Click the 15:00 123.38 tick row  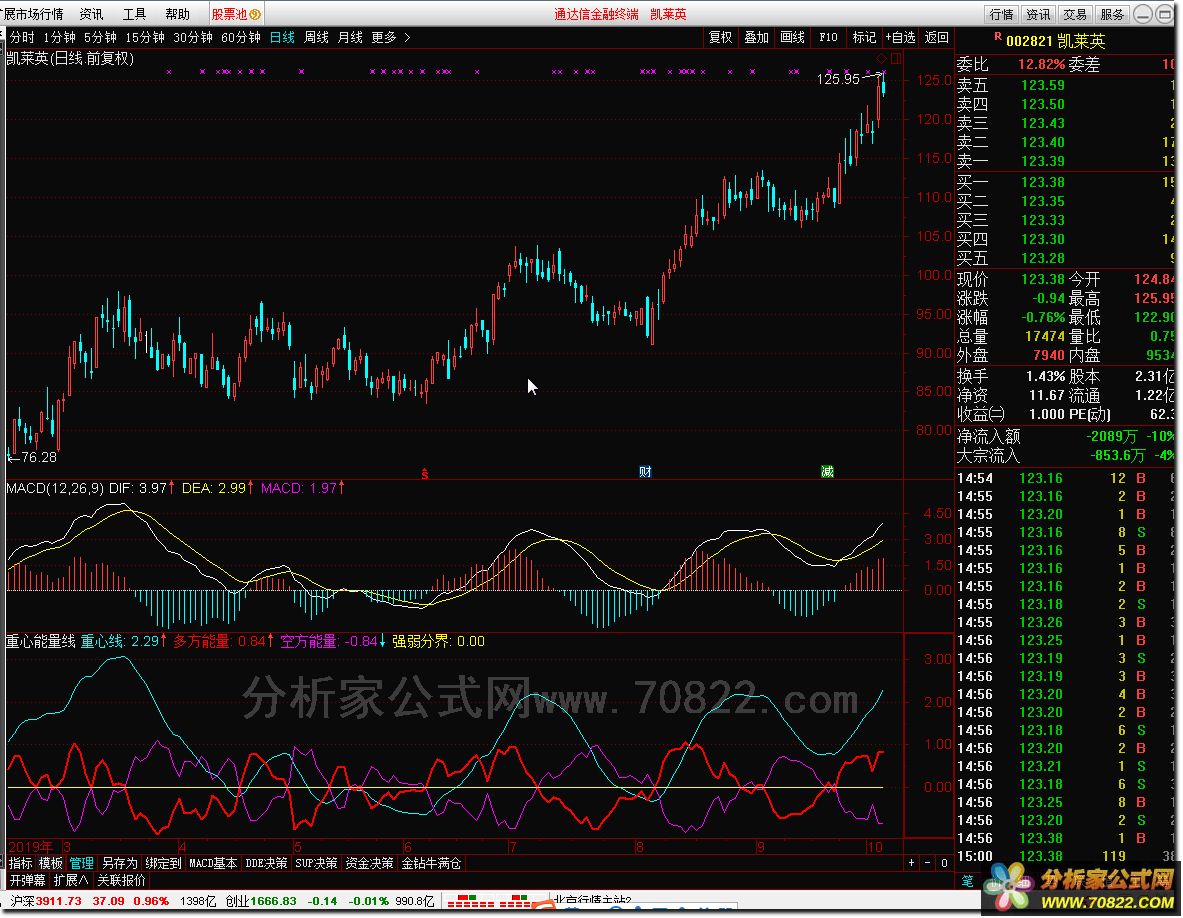[x=1065, y=857]
